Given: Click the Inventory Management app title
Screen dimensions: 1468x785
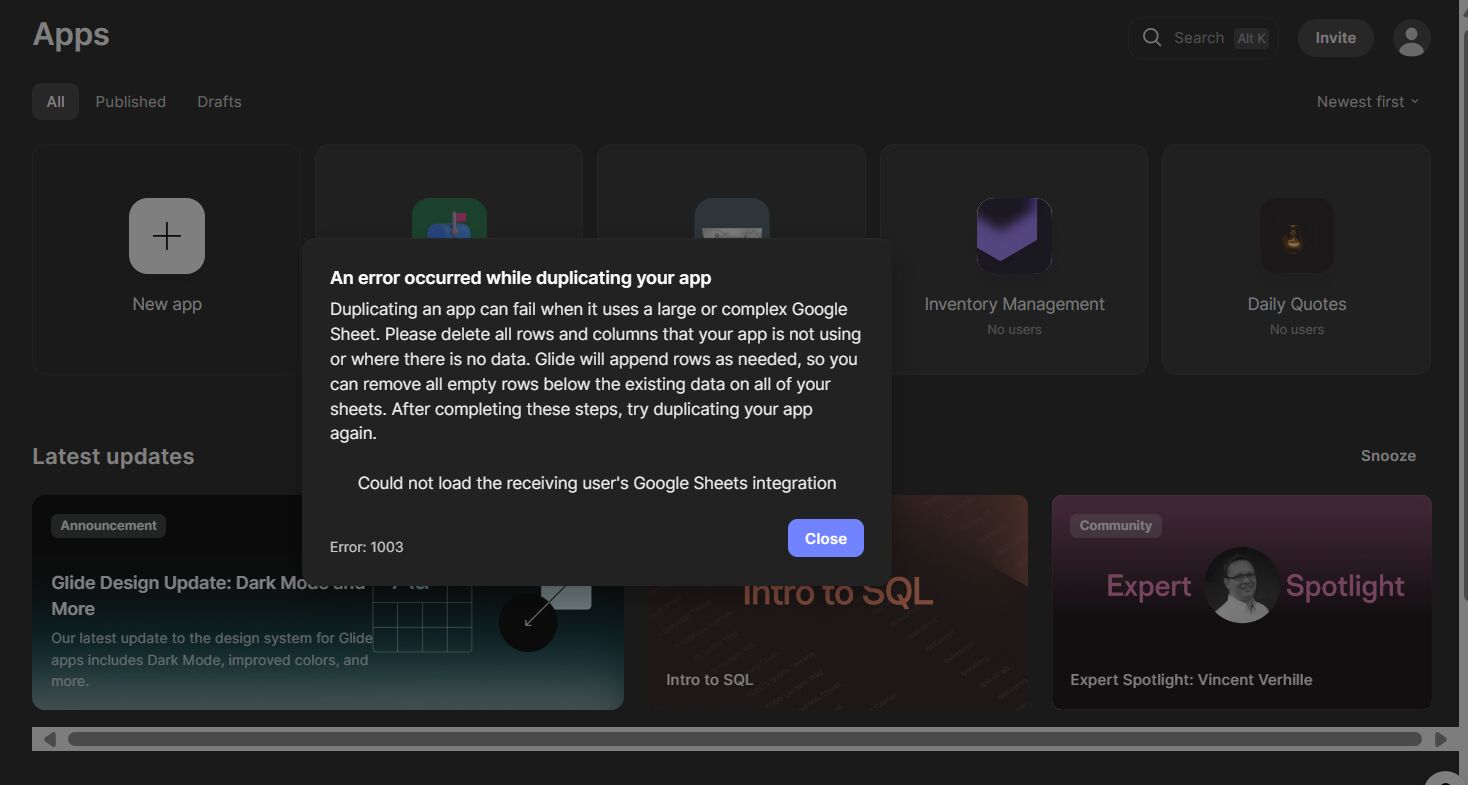Looking at the screenshot, I should pos(1014,304).
